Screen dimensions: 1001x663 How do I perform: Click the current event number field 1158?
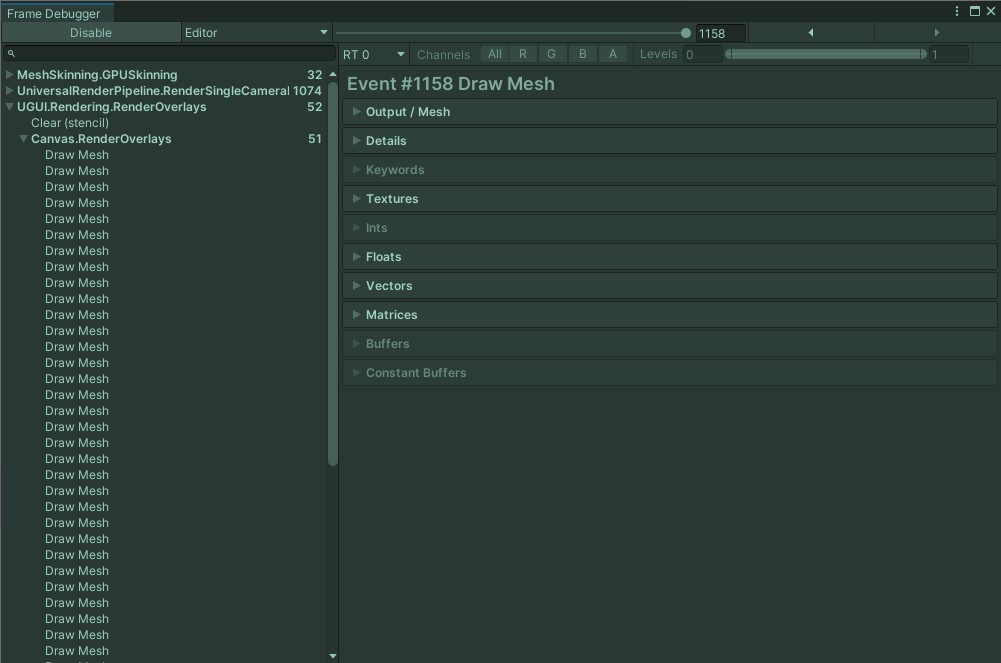[720, 33]
